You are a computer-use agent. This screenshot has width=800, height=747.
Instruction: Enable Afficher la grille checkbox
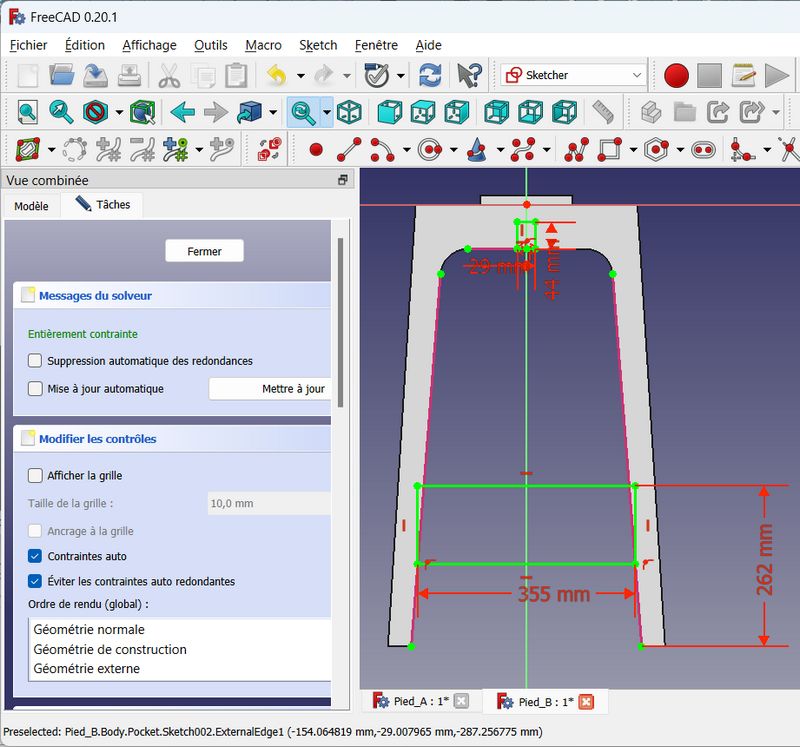[36, 476]
